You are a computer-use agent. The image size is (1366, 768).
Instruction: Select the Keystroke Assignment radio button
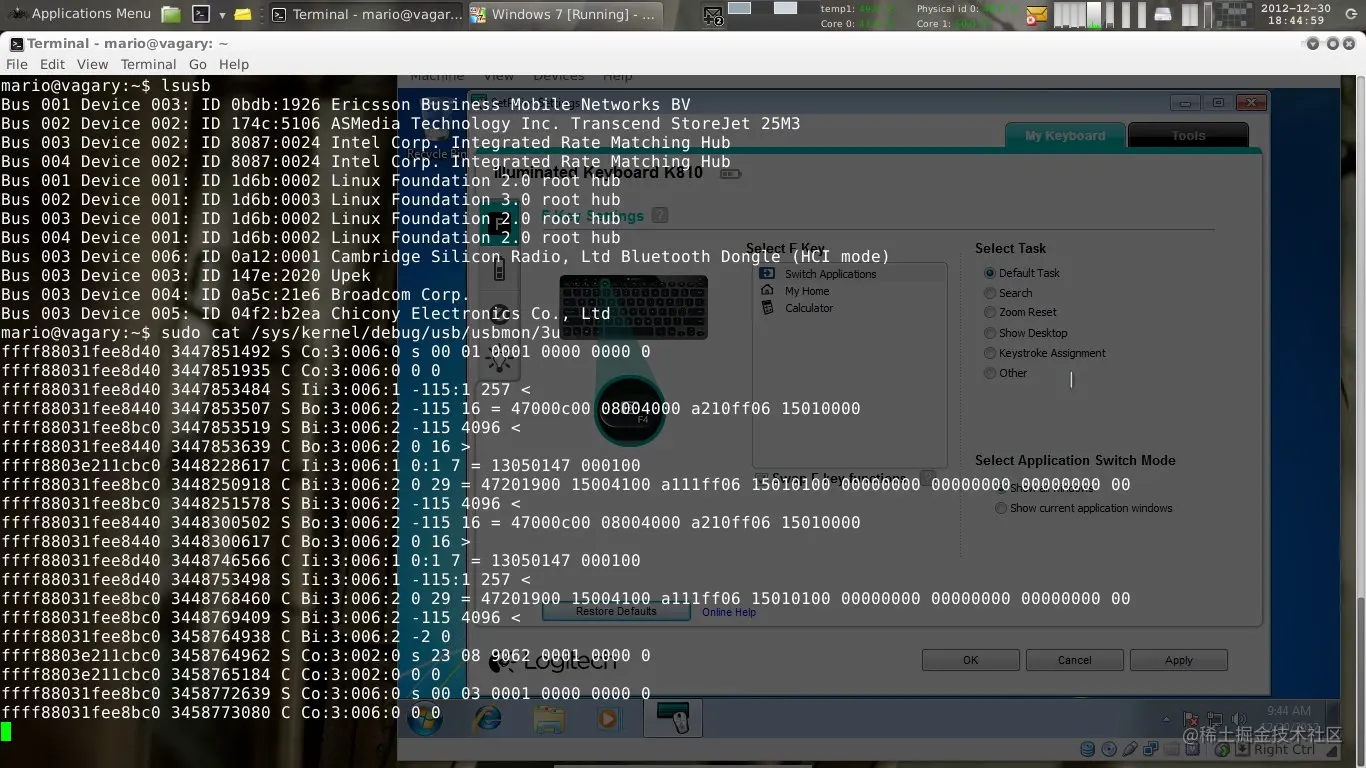990,353
